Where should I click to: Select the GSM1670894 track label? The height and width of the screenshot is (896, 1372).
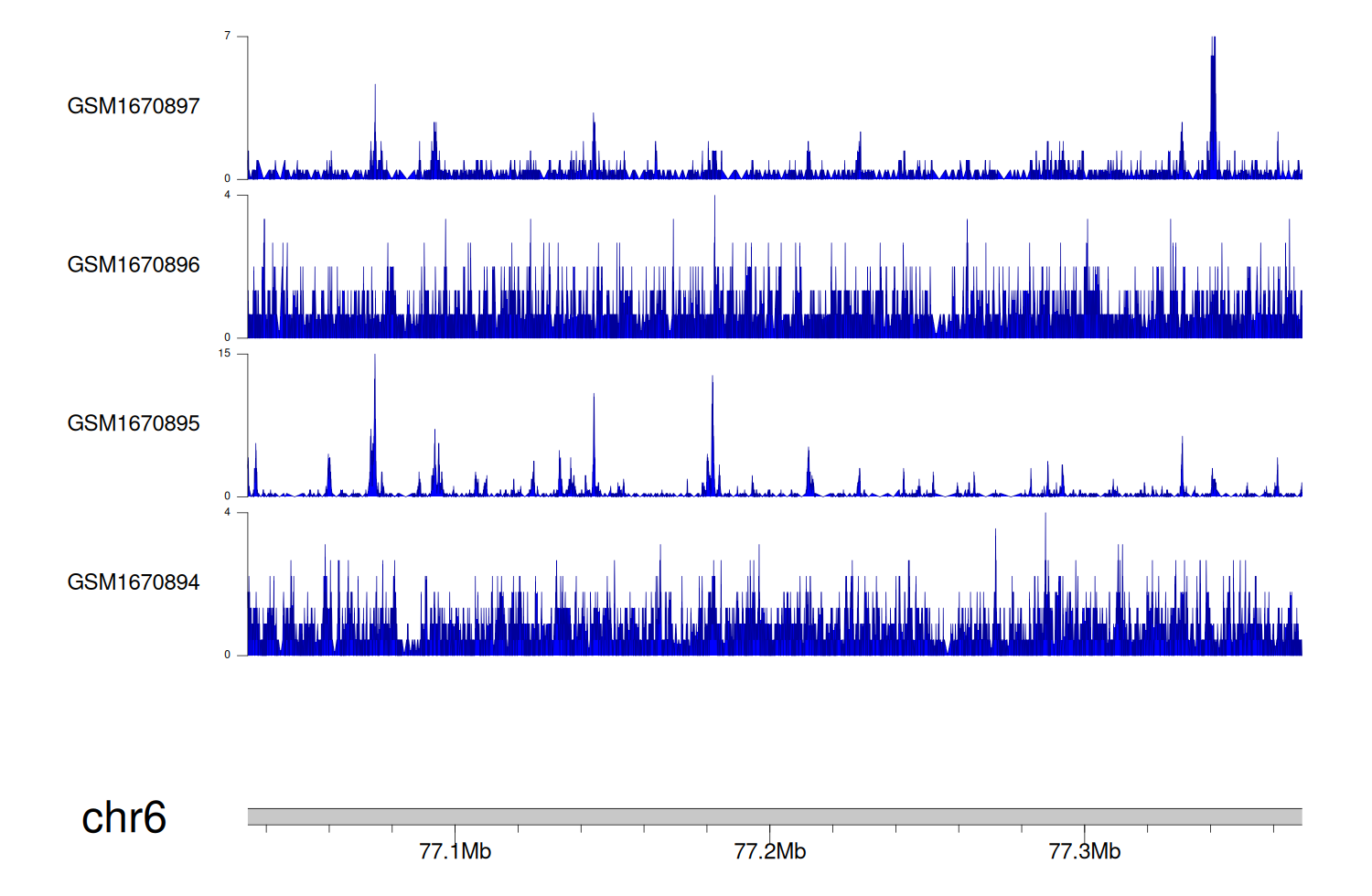134,582
